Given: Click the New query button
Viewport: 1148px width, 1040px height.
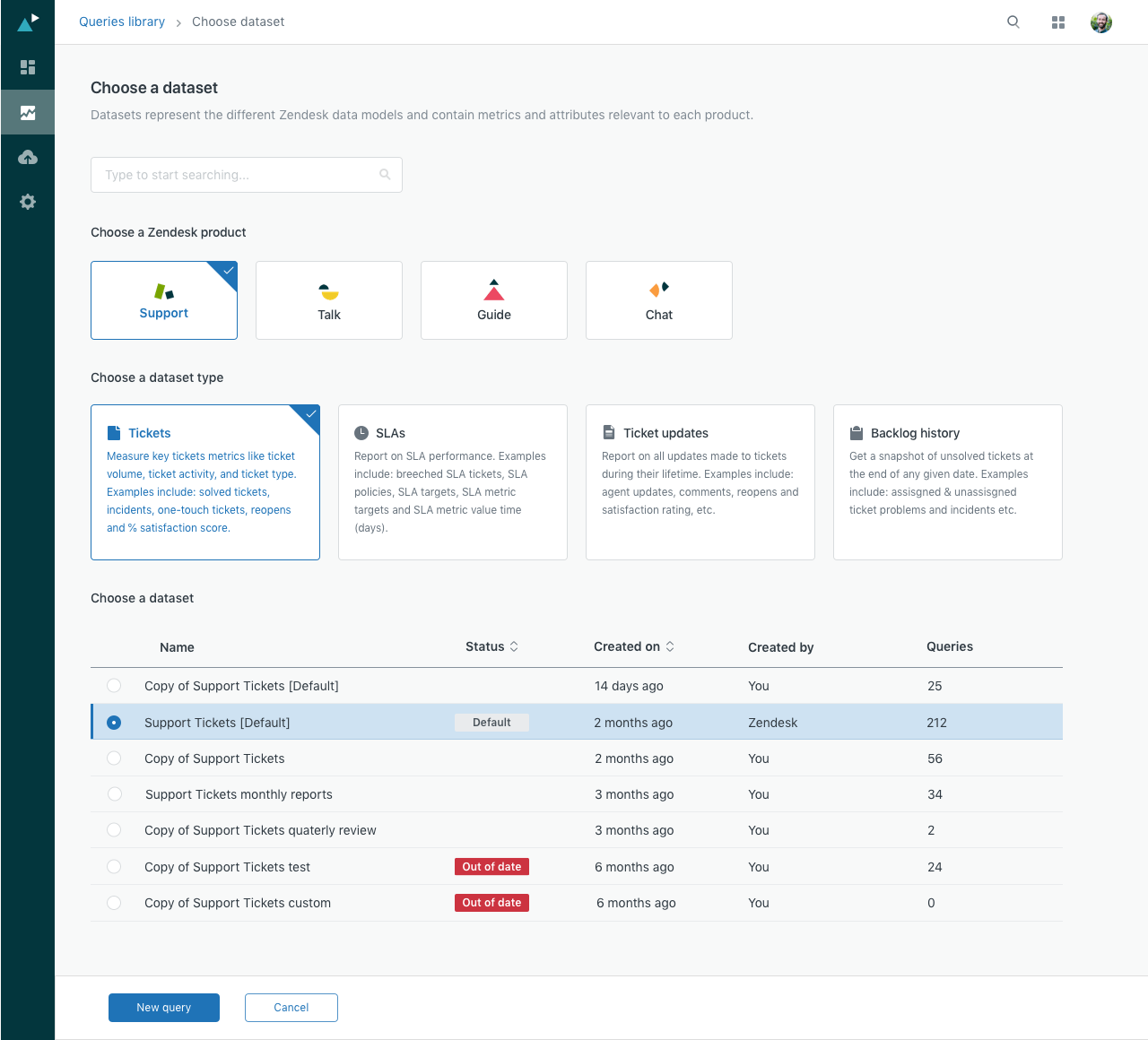Looking at the screenshot, I should (x=164, y=1008).
